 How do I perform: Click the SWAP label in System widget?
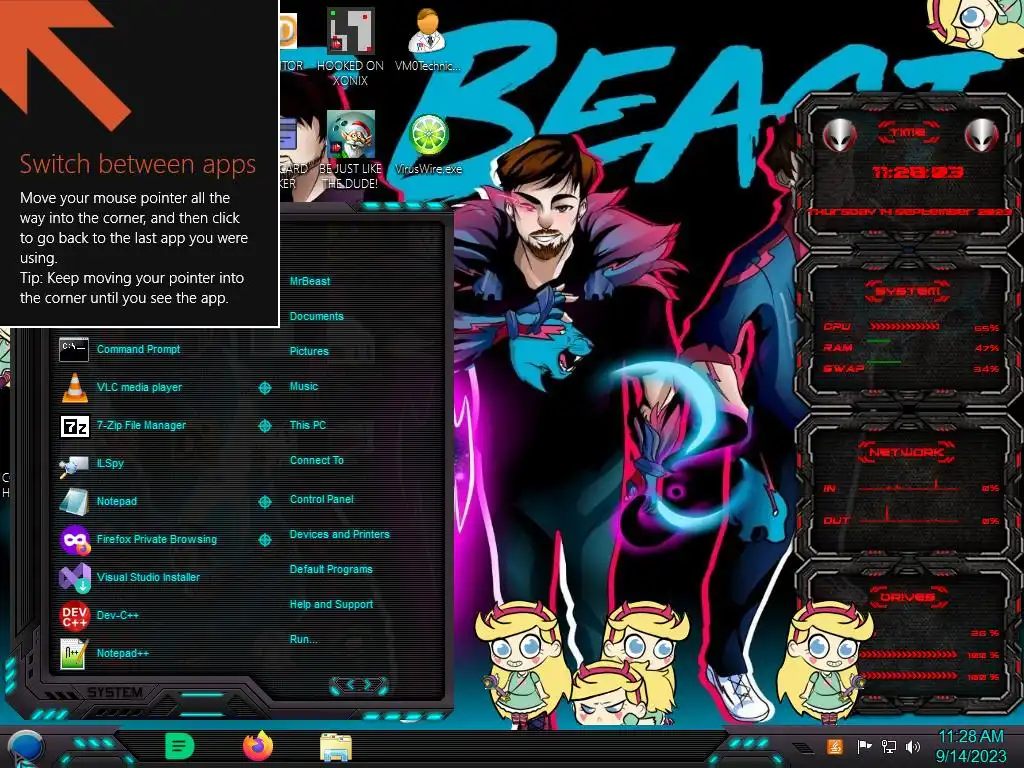click(x=844, y=368)
